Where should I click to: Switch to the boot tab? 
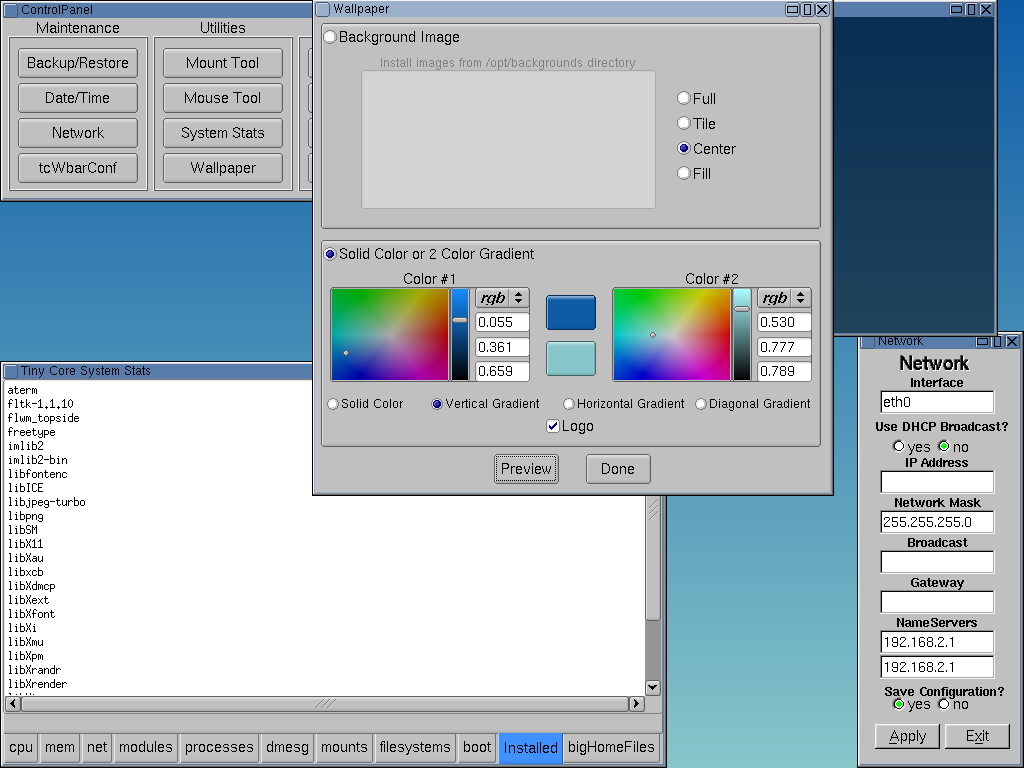click(x=477, y=747)
